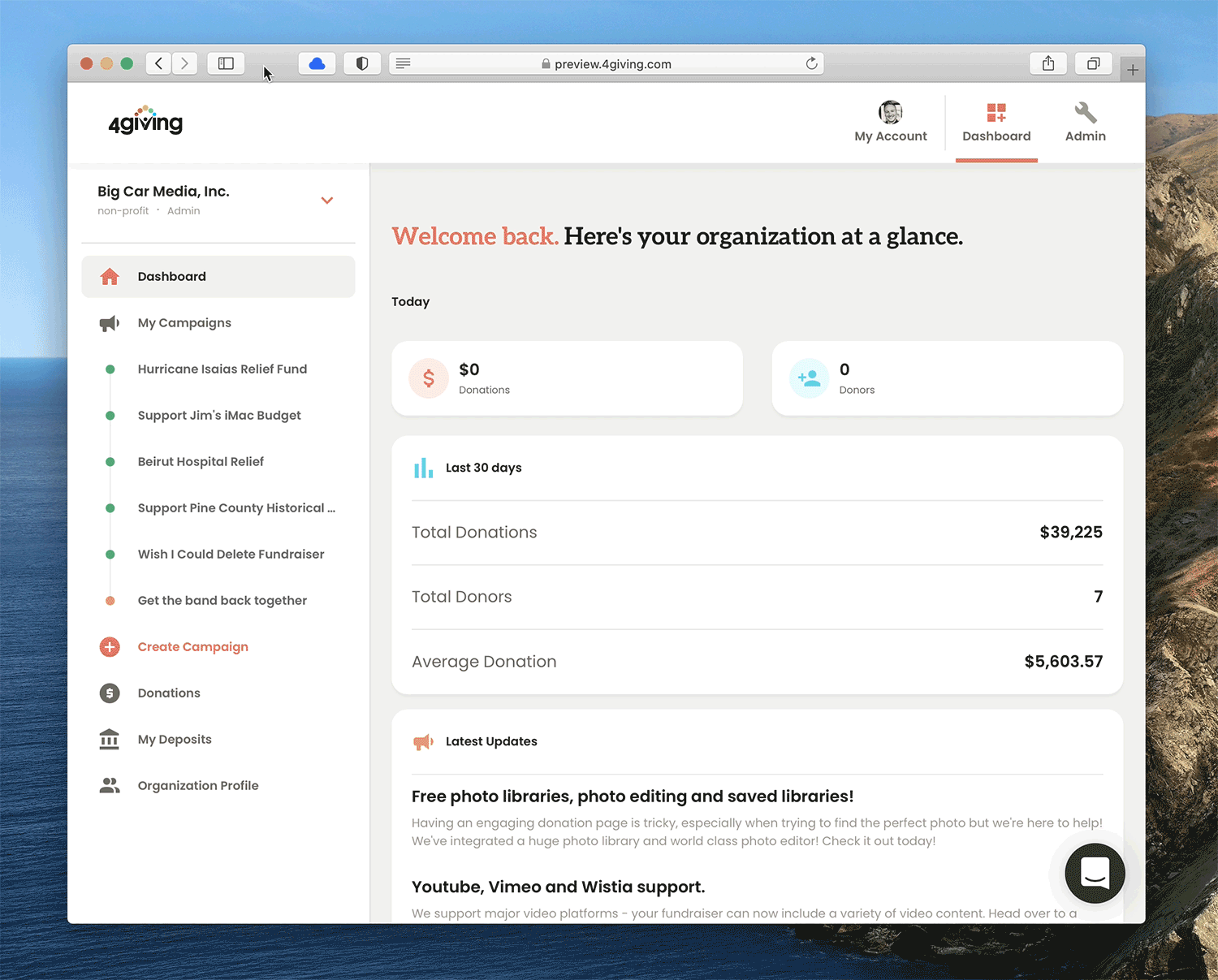
Task: Click the Total Donors value 7
Action: tap(1099, 597)
